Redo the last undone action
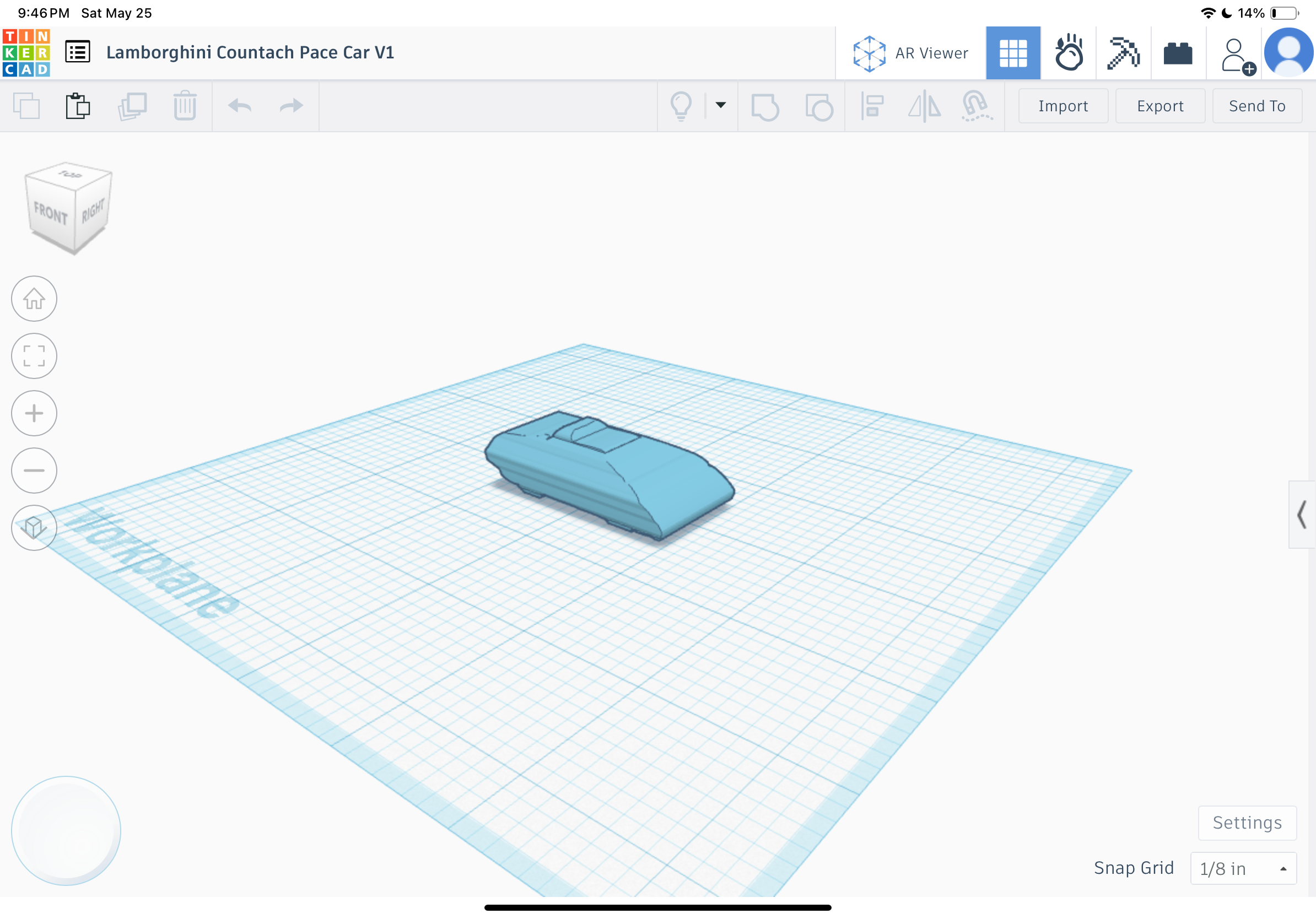 tap(291, 106)
